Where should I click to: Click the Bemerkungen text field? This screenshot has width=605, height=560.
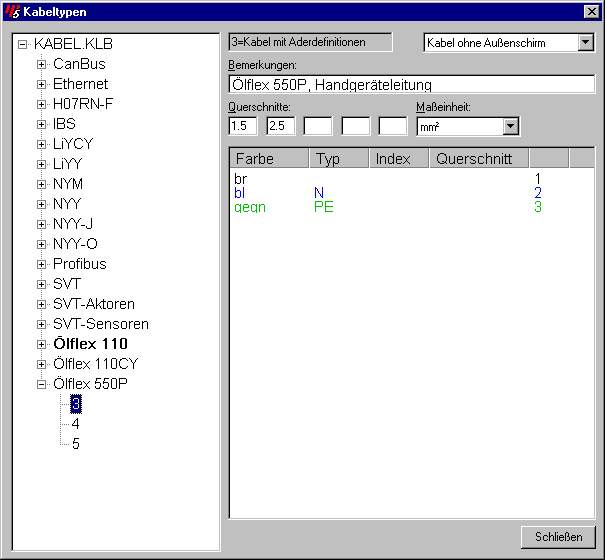412,85
